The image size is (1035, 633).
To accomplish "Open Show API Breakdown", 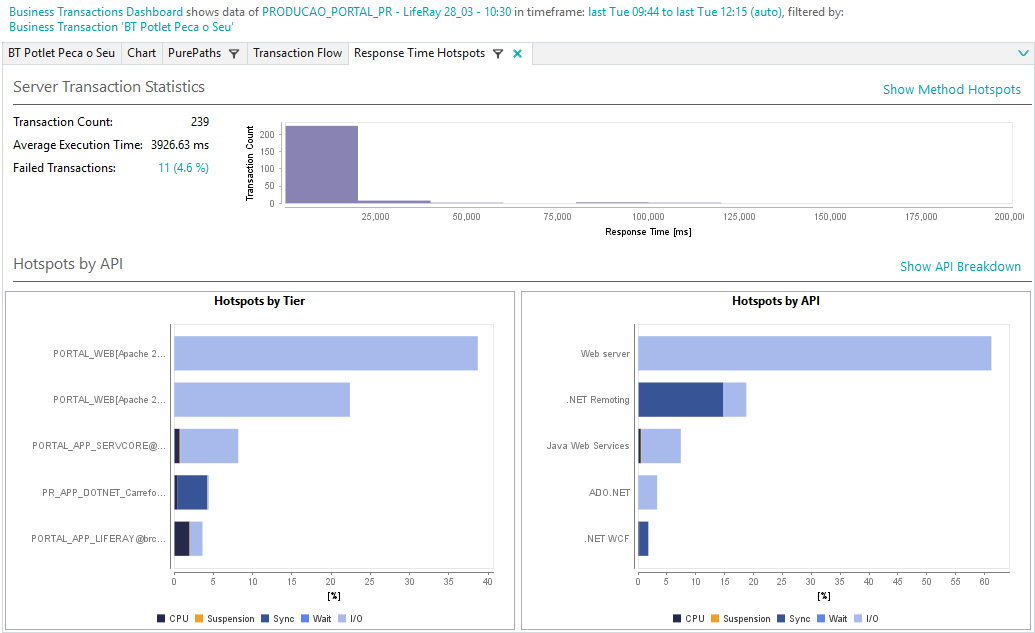I will pos(961,266).
